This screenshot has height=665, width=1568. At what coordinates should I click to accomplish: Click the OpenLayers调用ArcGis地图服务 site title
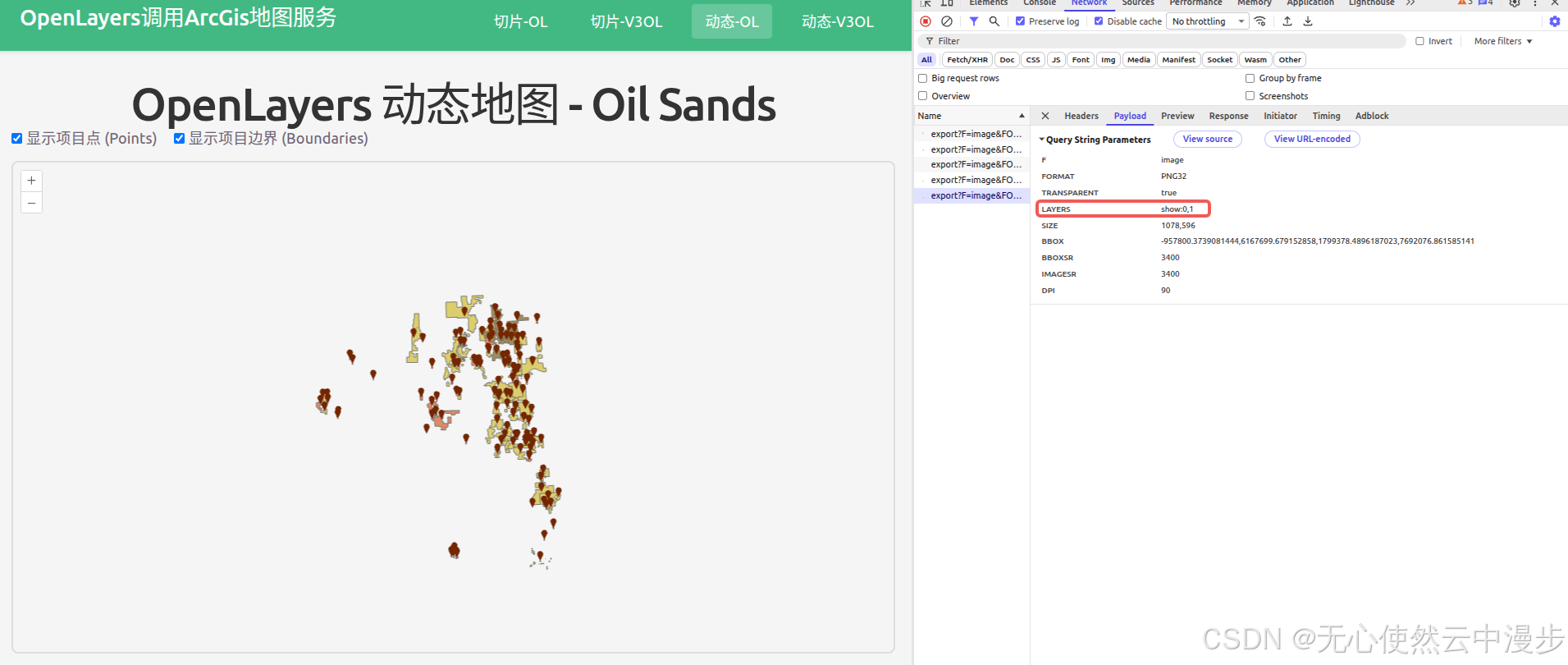point(178,17)
